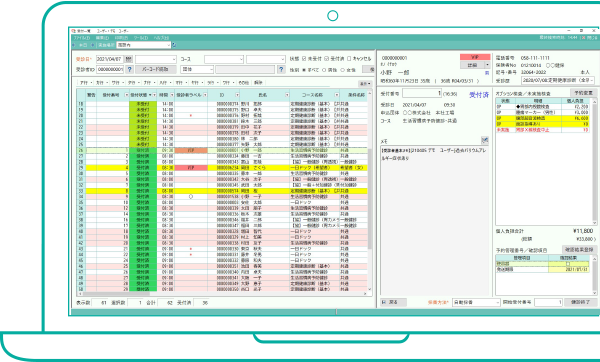The image size is (600, 362).
Task: Select the 男性 gender radio button
Action: click(324, 70)
